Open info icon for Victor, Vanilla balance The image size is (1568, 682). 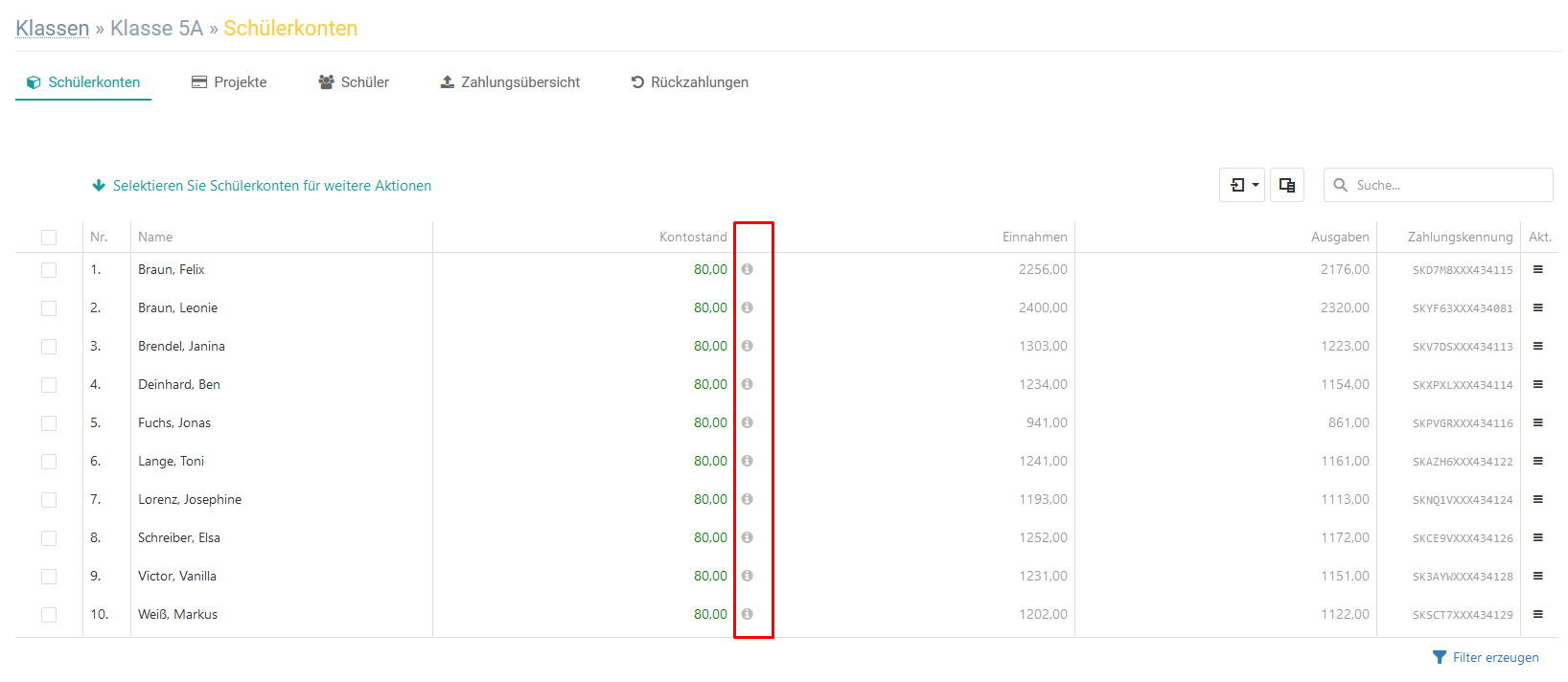click(x=748, y=576)
